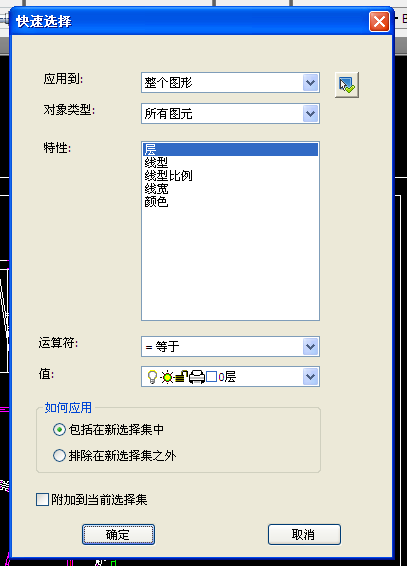The height and width of the screenshot is (566, 407).
Task: Click the padlock layer lock icon
Action: point(181,377)
